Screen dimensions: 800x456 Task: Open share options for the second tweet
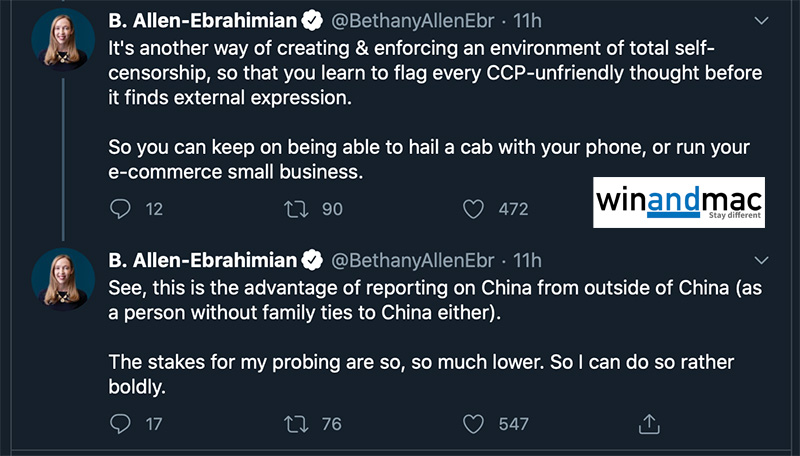point(649,424)
